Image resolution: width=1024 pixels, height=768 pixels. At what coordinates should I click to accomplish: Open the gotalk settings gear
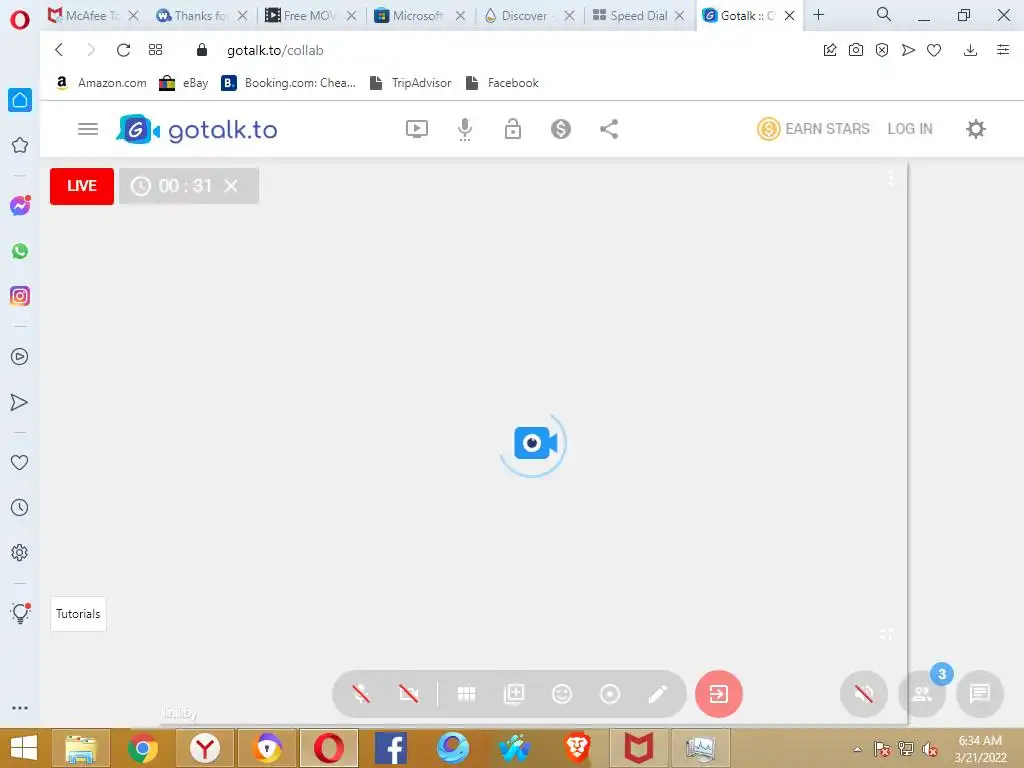(976, 129)
